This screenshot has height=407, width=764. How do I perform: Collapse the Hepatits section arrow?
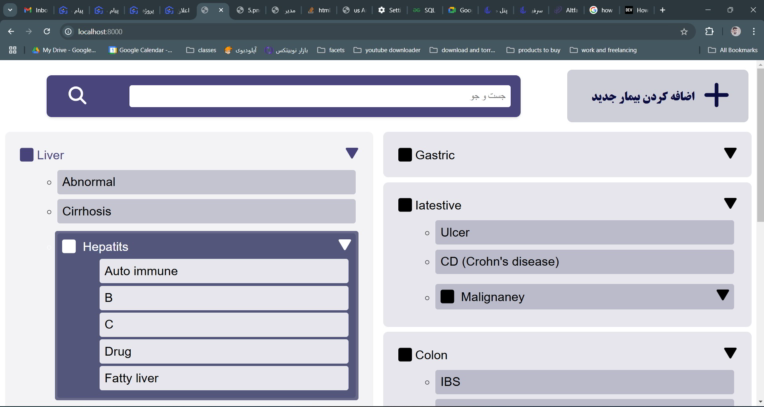[344, 245]
